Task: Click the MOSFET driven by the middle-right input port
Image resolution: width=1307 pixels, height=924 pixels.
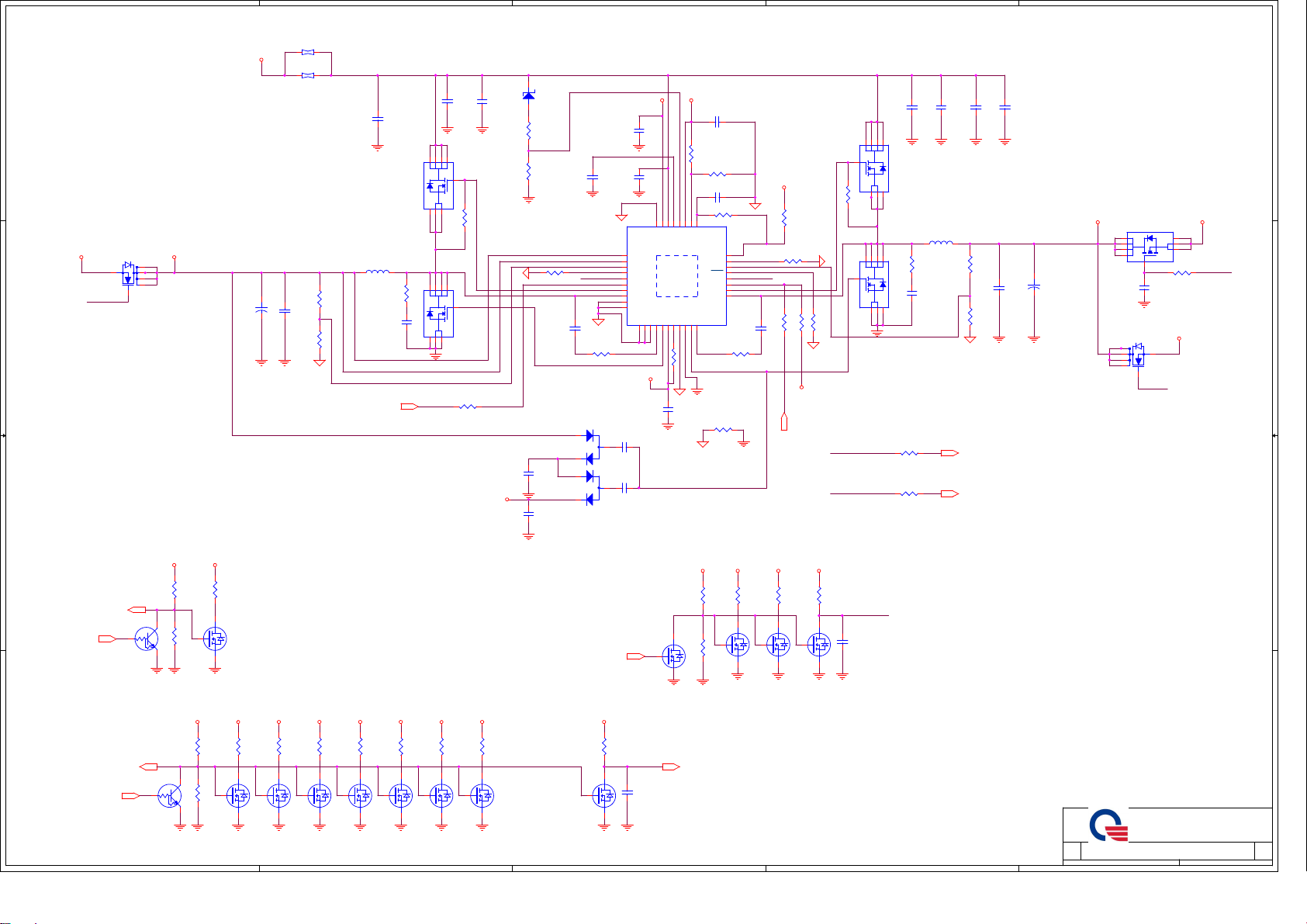Action: point(674,656)
